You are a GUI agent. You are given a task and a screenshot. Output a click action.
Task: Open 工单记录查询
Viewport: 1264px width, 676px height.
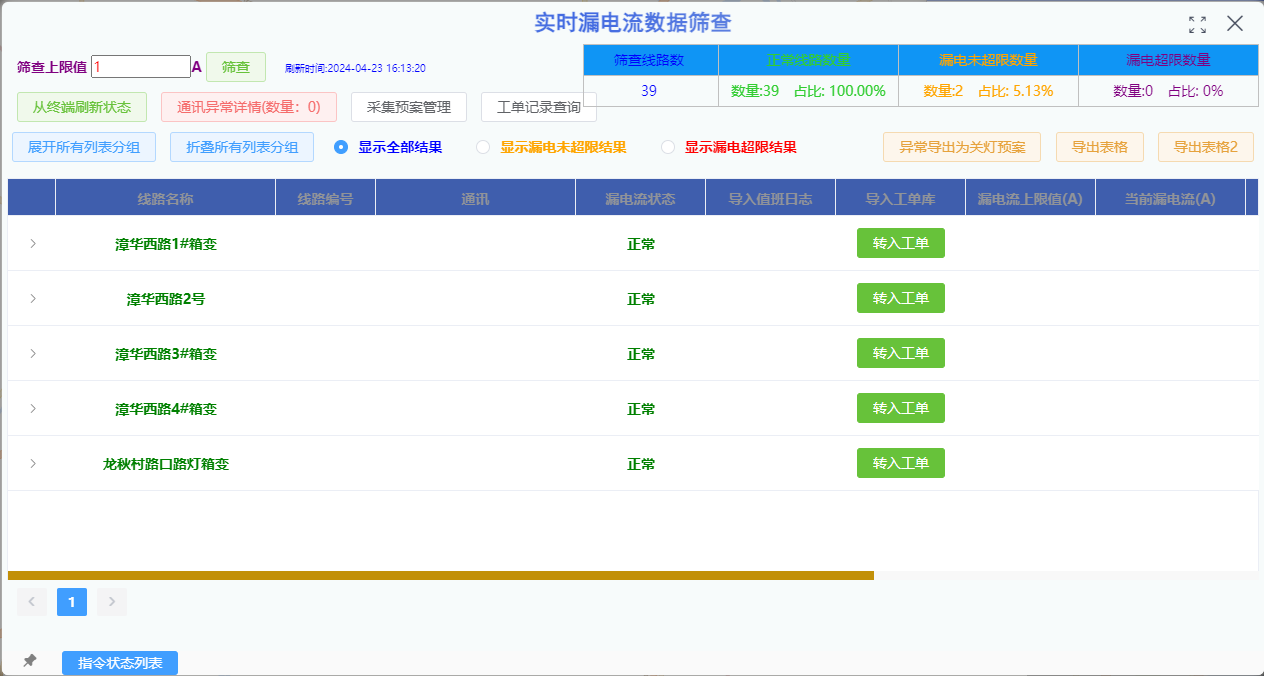point(539,107)
